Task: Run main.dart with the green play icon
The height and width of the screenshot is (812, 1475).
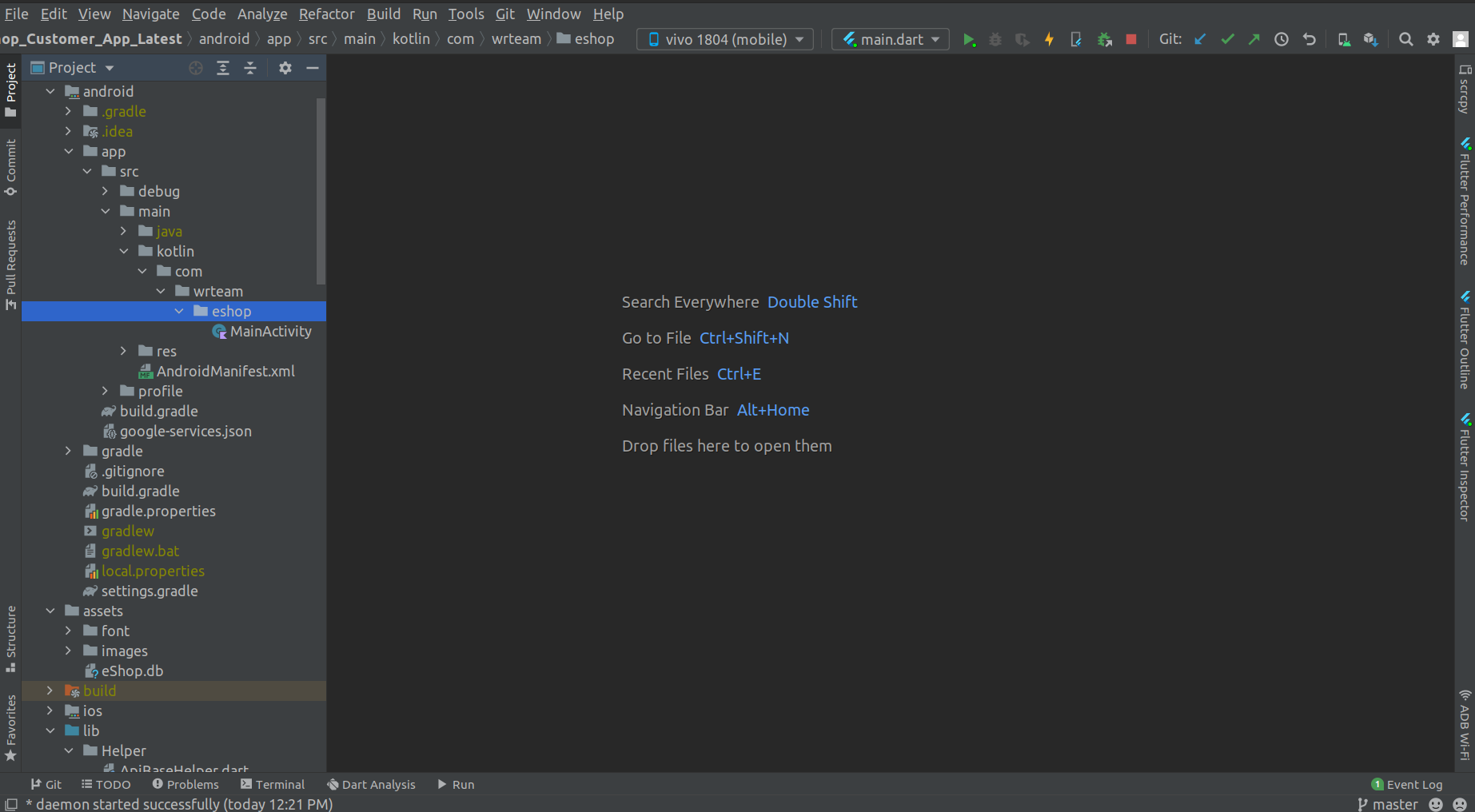Action: [969, 39]
